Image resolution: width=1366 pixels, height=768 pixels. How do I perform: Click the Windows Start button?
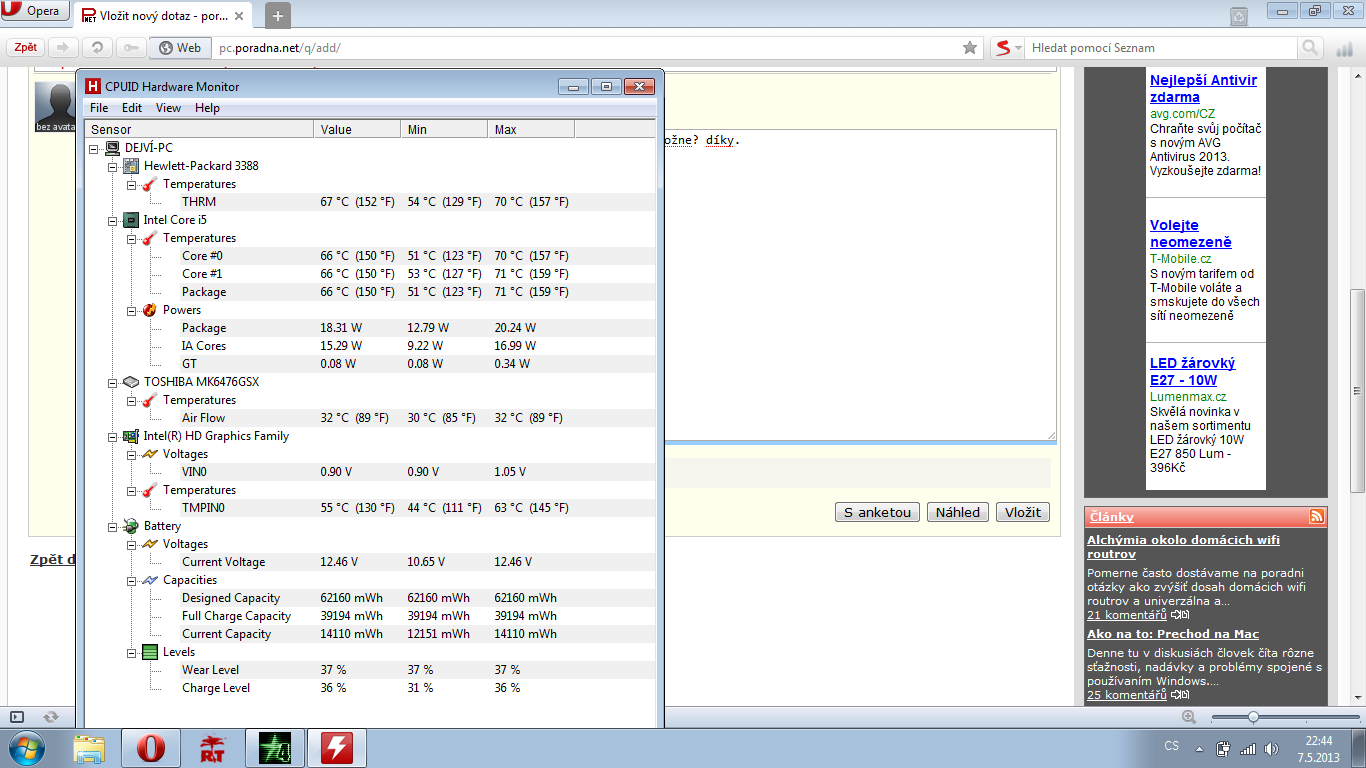[x=25, y=748]
